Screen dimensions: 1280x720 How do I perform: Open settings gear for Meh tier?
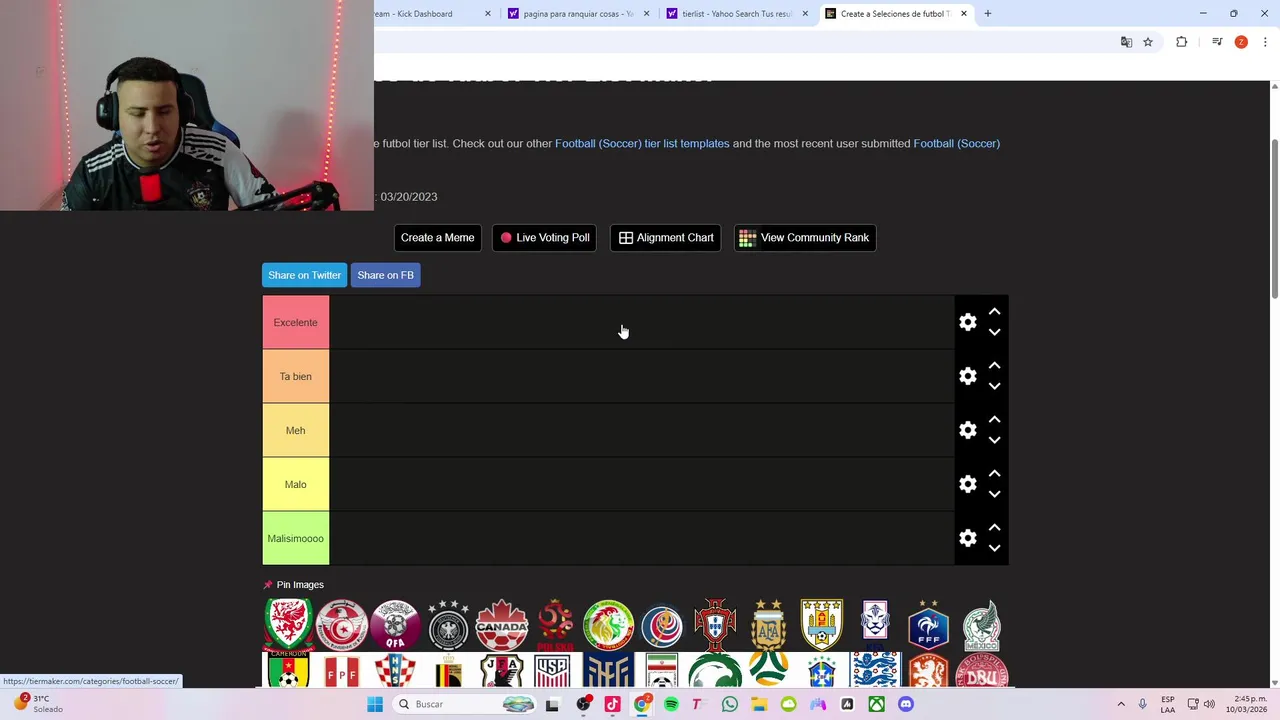pyautogui.click(x=967, y=430)
